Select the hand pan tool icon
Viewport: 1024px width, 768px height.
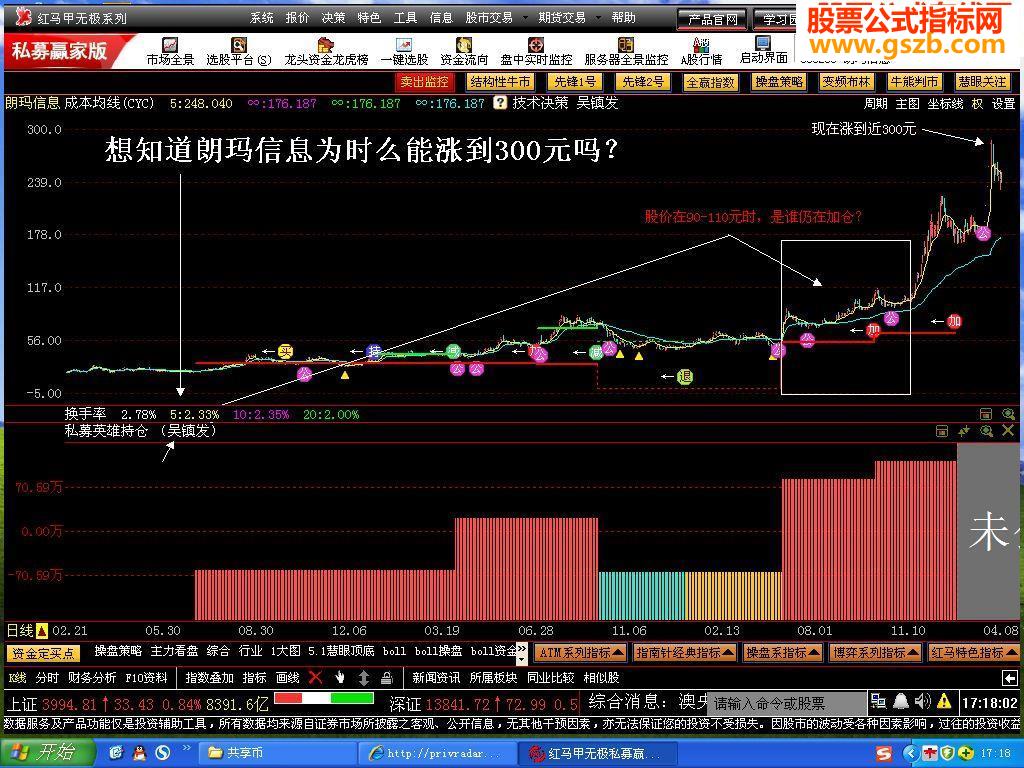tap(340, 677)
